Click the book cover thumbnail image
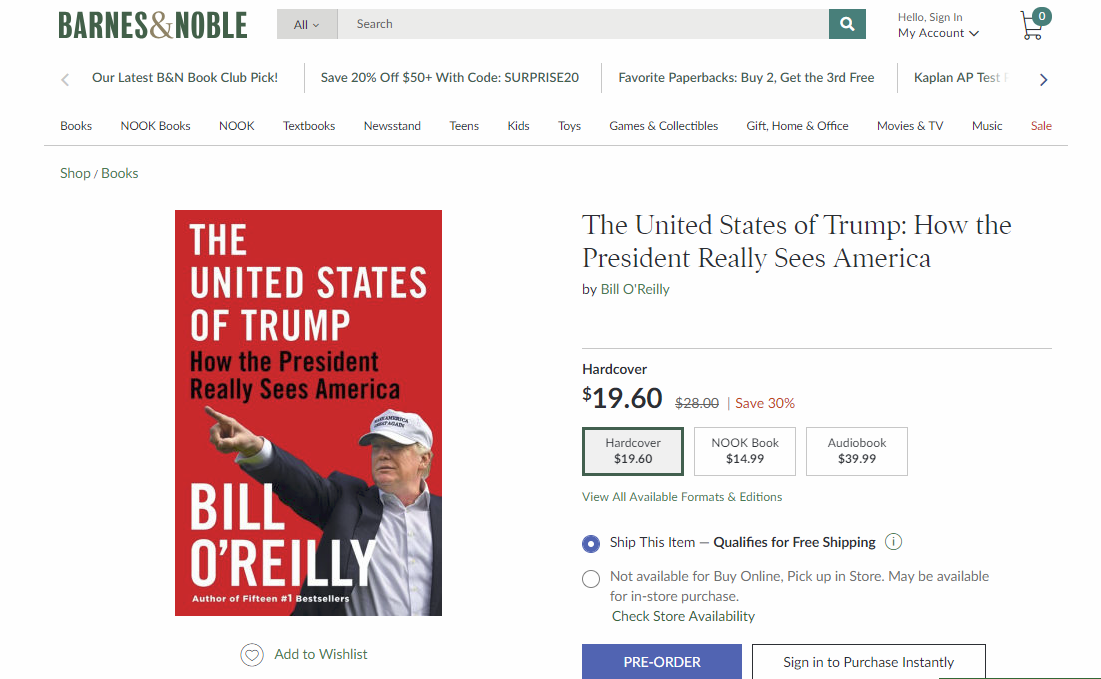The height and width of the screenshot is (679, 1101). pyautogui.click(x=308, y=412)
